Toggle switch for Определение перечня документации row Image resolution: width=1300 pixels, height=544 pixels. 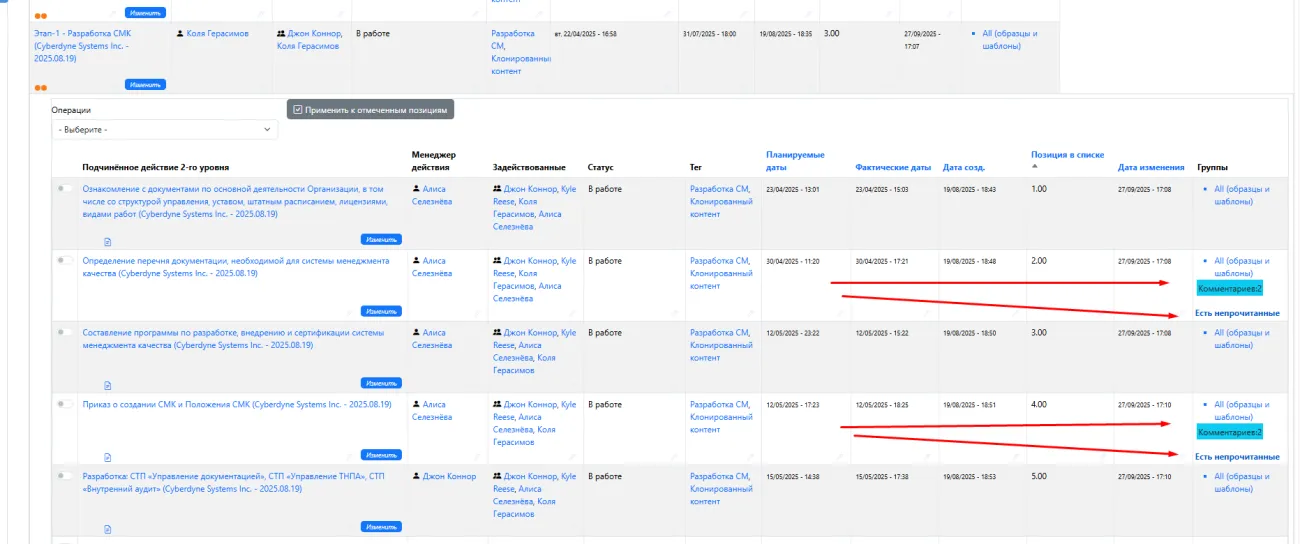point(65,260)
